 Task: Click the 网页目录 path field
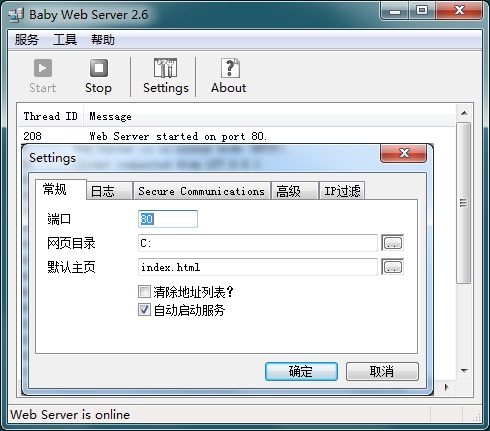click(258, 243)
